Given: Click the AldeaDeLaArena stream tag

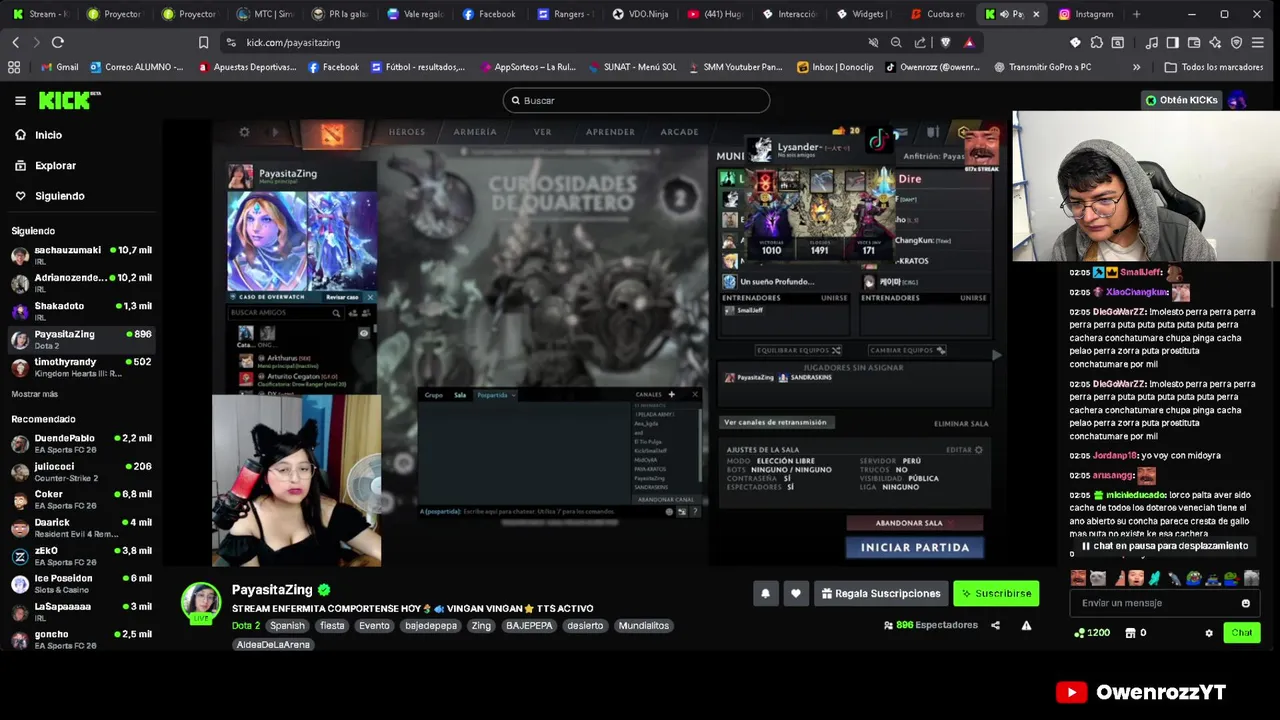Looking at the screenshot, I should point(273,645).
